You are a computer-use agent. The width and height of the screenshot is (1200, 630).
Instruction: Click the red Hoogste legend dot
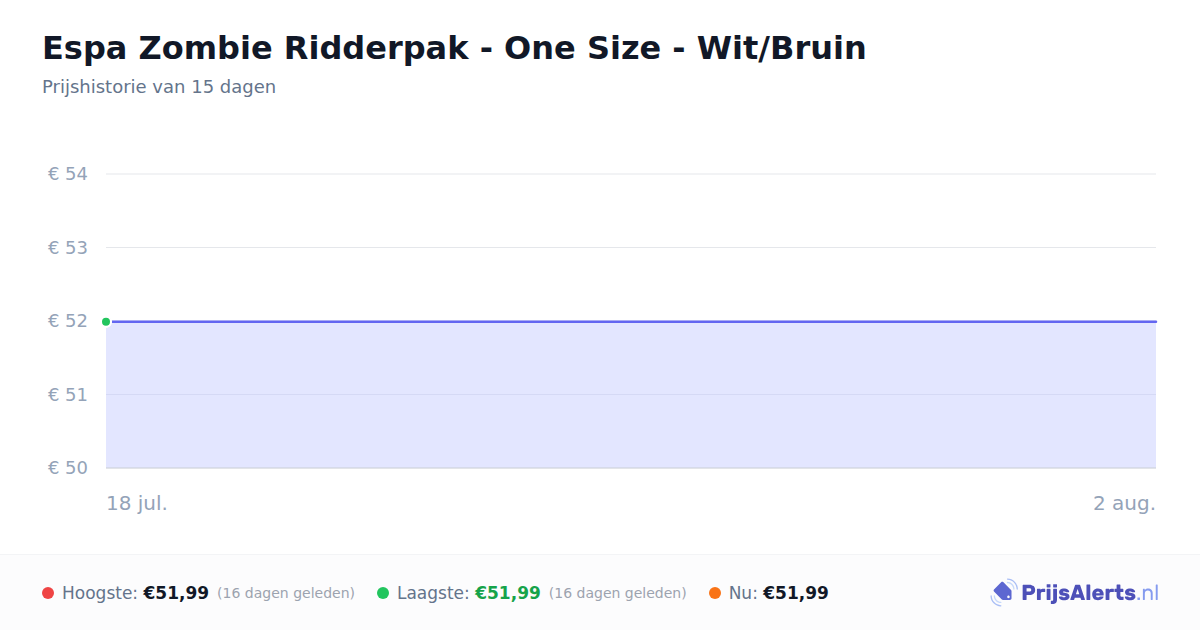tap(48, 593)
